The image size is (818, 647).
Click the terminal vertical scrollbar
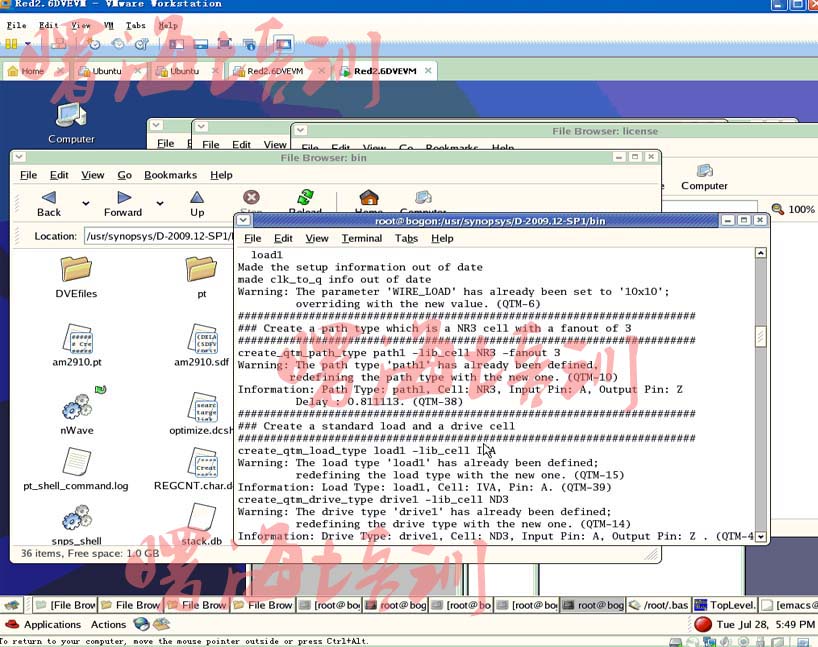coord(761,400)
